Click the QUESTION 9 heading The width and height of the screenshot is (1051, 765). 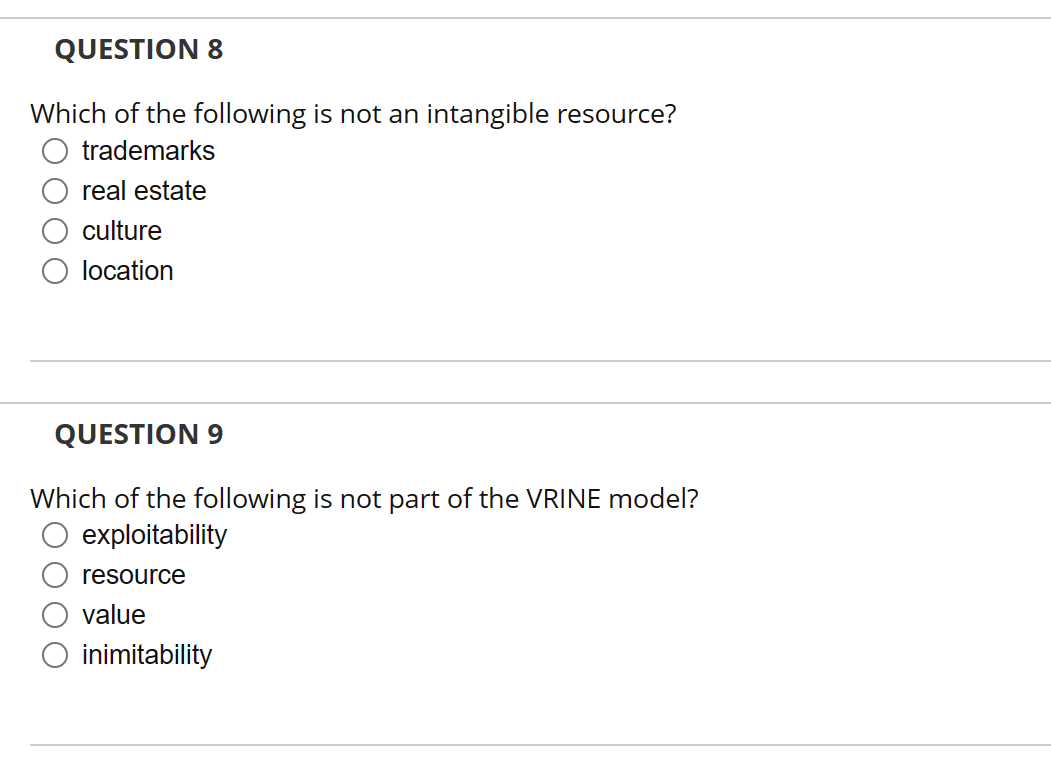click(x=139, y=434)
